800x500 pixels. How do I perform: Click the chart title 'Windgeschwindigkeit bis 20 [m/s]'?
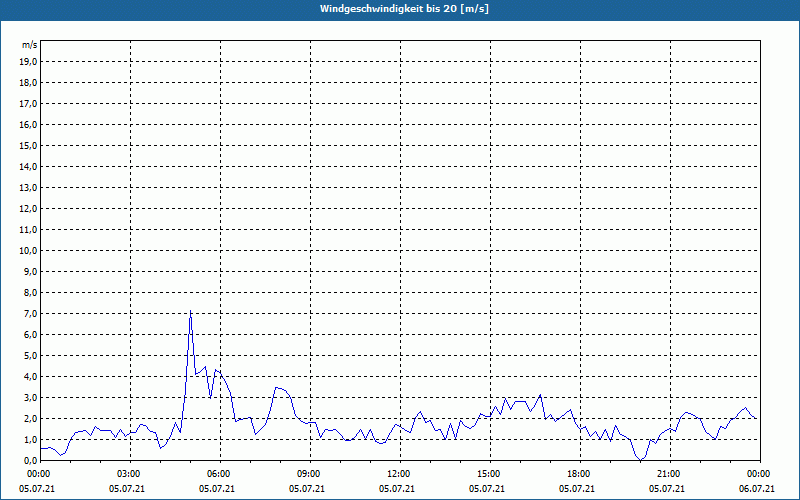click(404, 9)
